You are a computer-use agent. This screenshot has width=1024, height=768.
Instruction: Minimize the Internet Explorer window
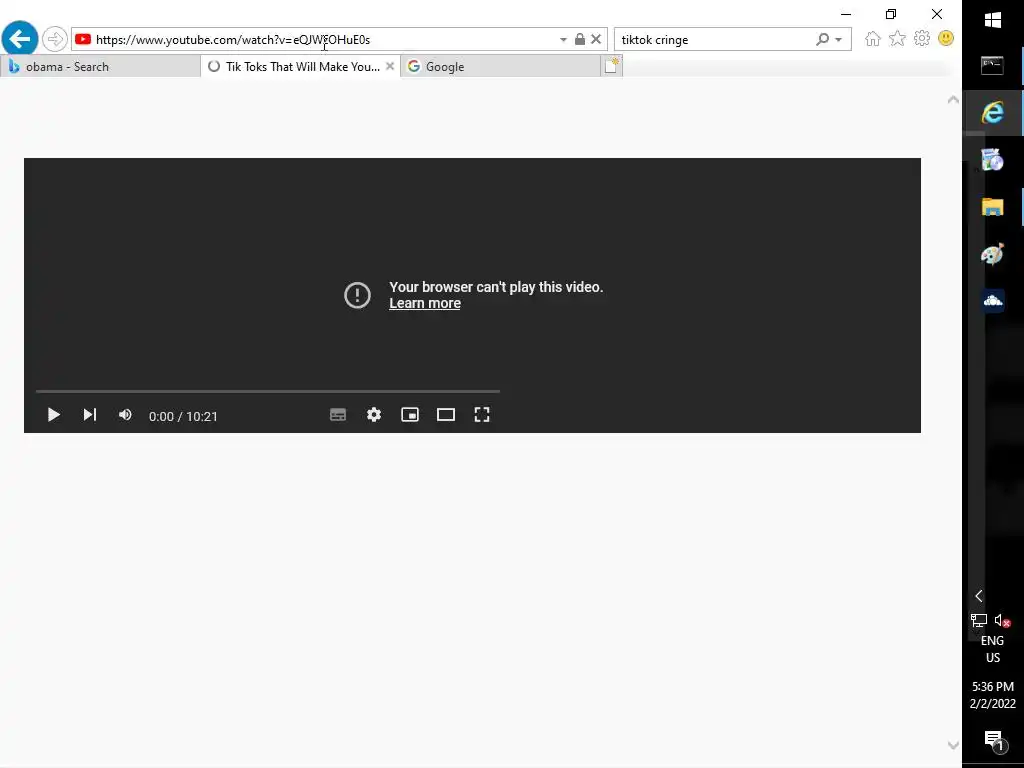846,14
